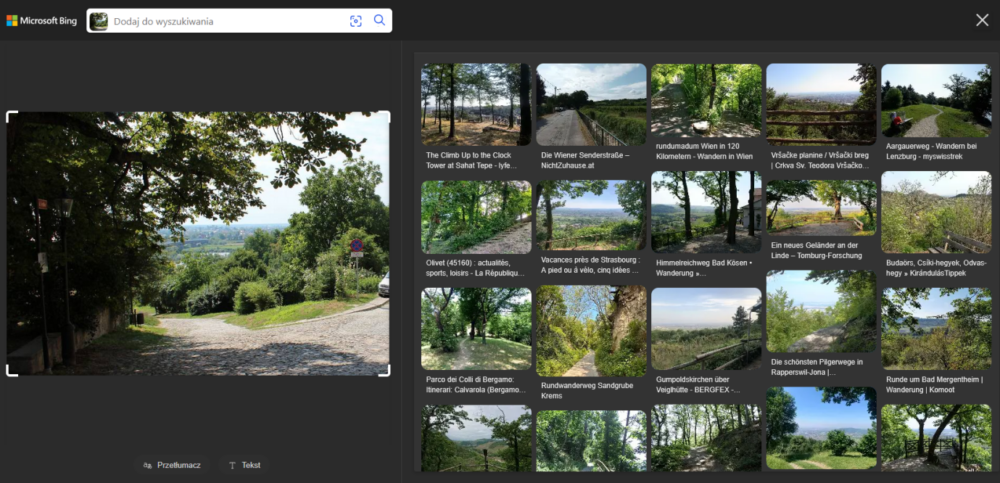
Task: Close the visual search overlay
Action: [x=981, y=20]
